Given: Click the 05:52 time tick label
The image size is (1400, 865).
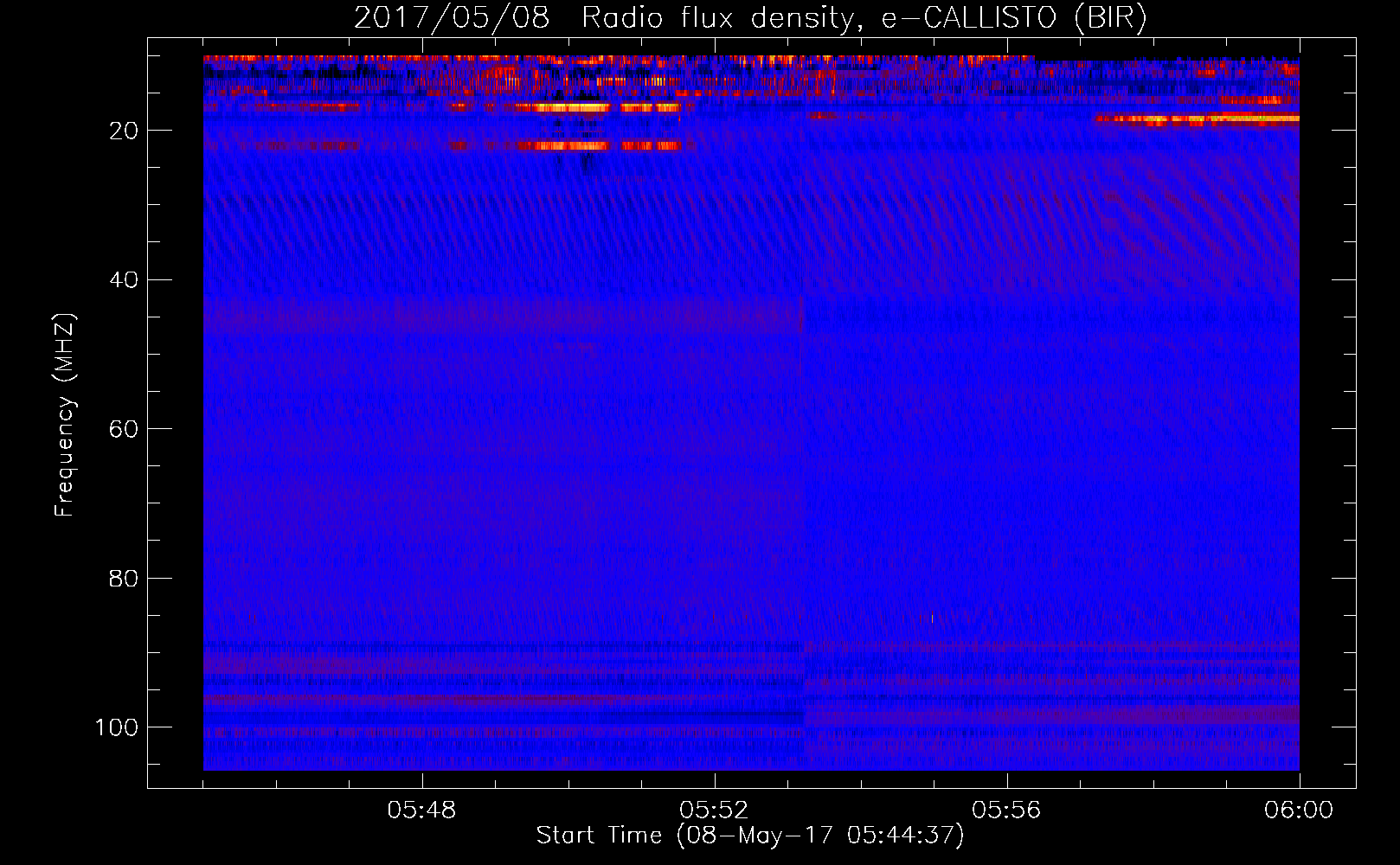Looking at the screenshot, I should coord(715,811).
